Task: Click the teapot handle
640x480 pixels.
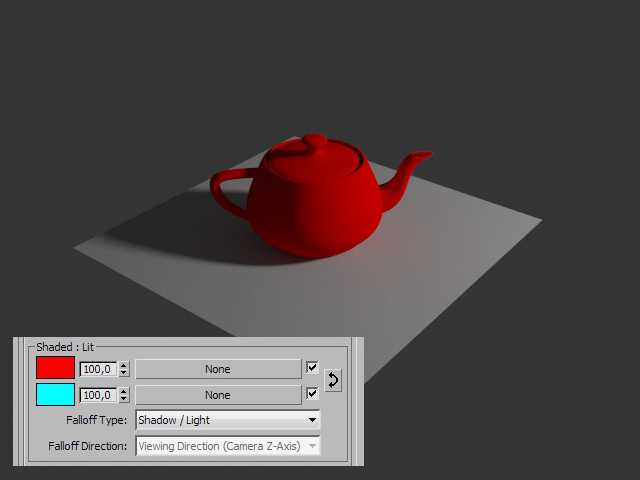Action: [225, 193]
